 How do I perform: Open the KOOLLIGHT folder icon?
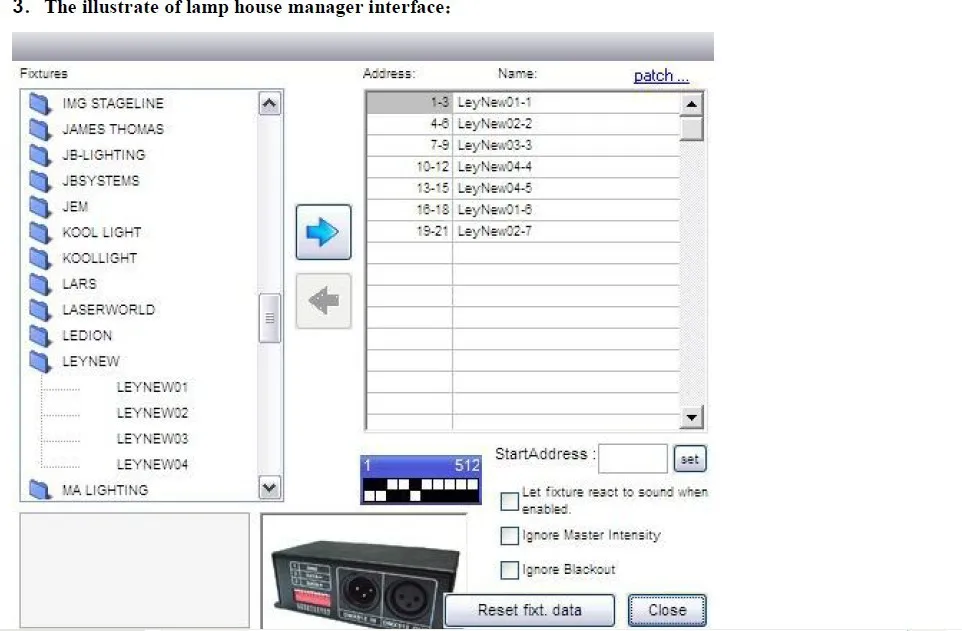click(x=40, y=258)
